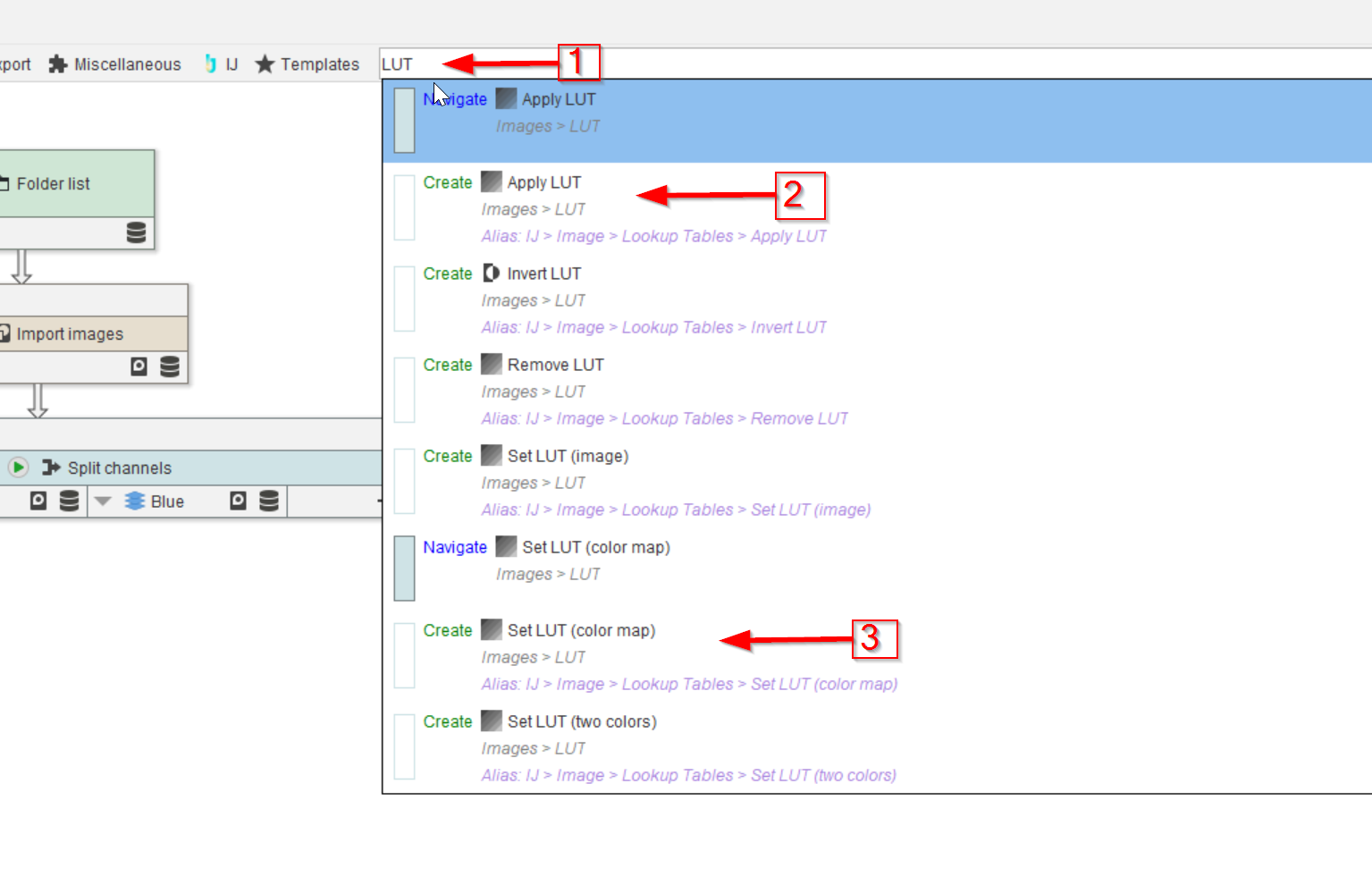
Task: Choose Create Apply LUT search result
Action: pyautogui.click(x=543, y=182)
